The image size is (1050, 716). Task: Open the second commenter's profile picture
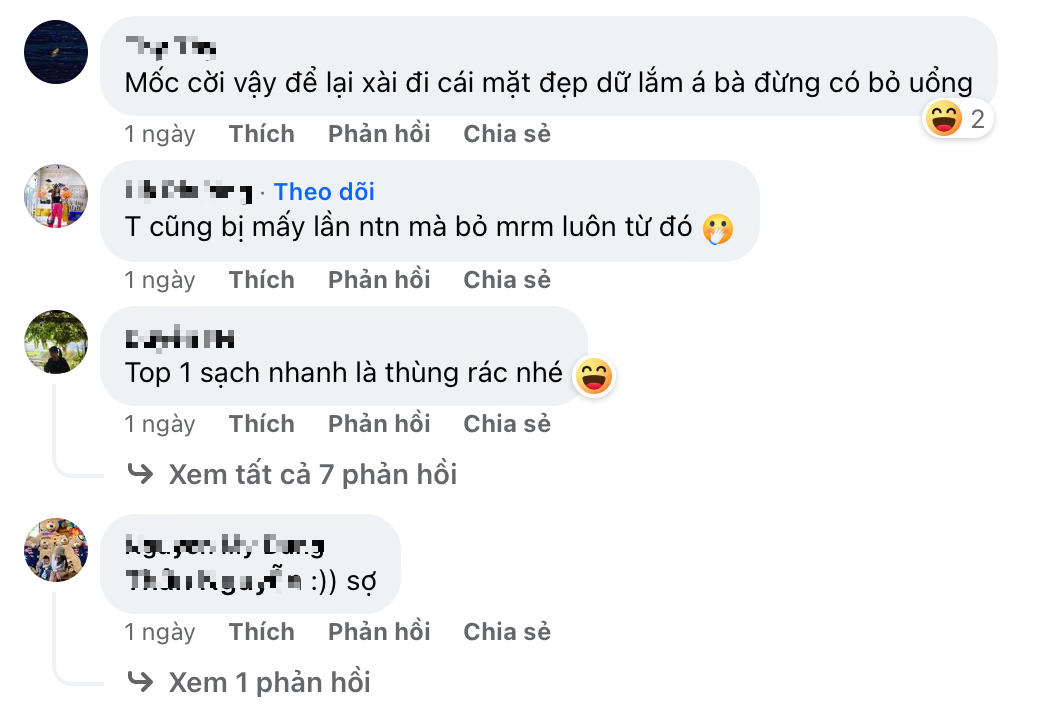(56, 195)
